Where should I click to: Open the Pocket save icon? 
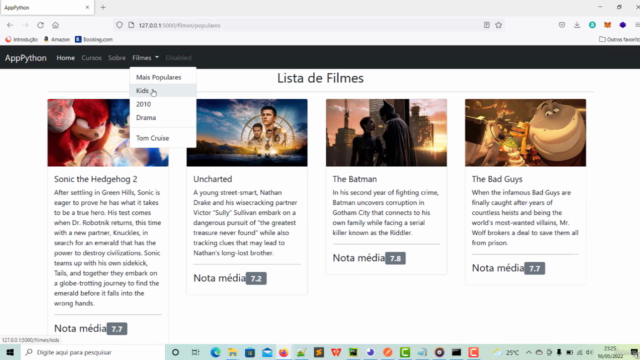click(562, 25)
